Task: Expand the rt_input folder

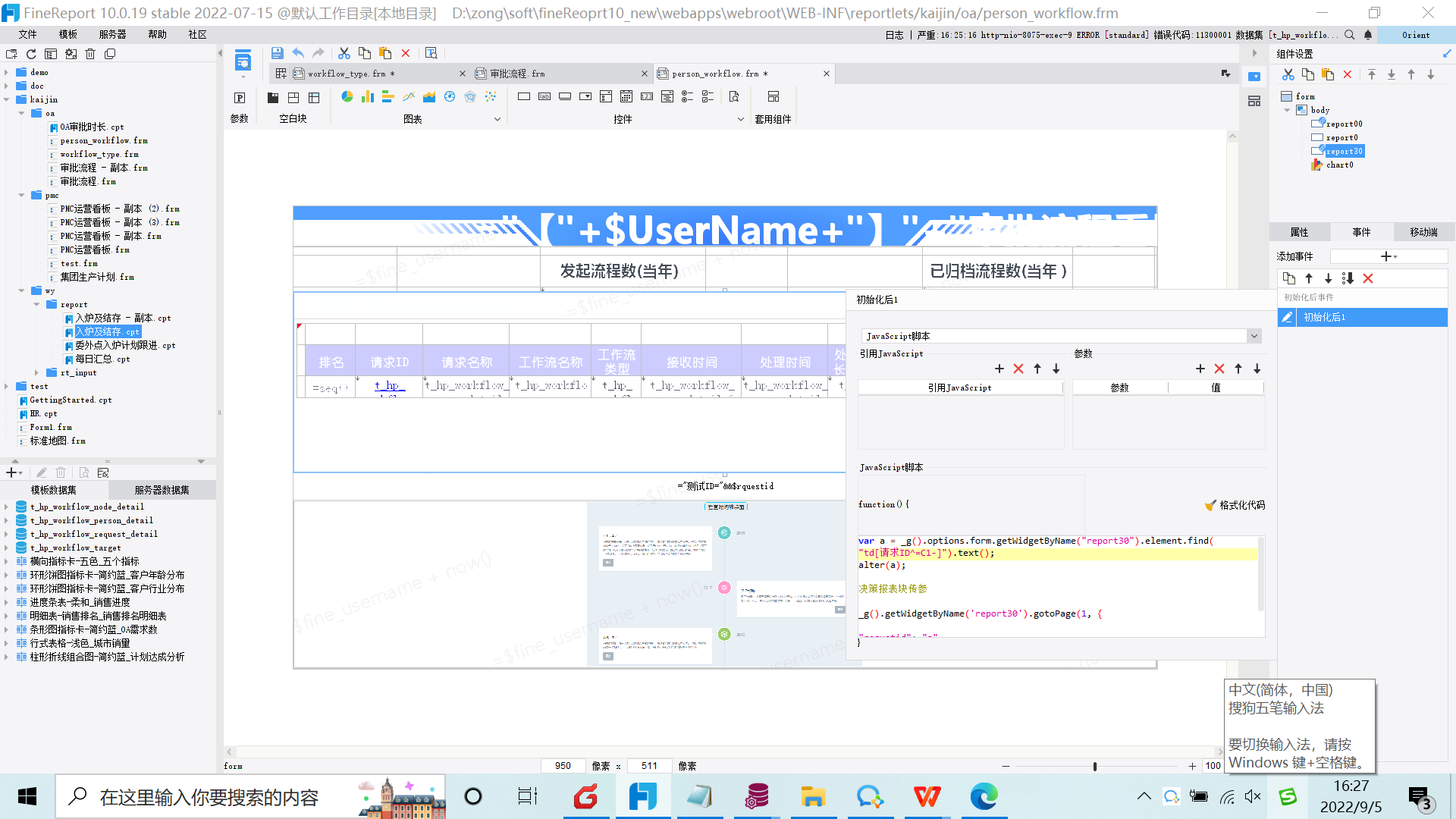Action: point(36,372)
